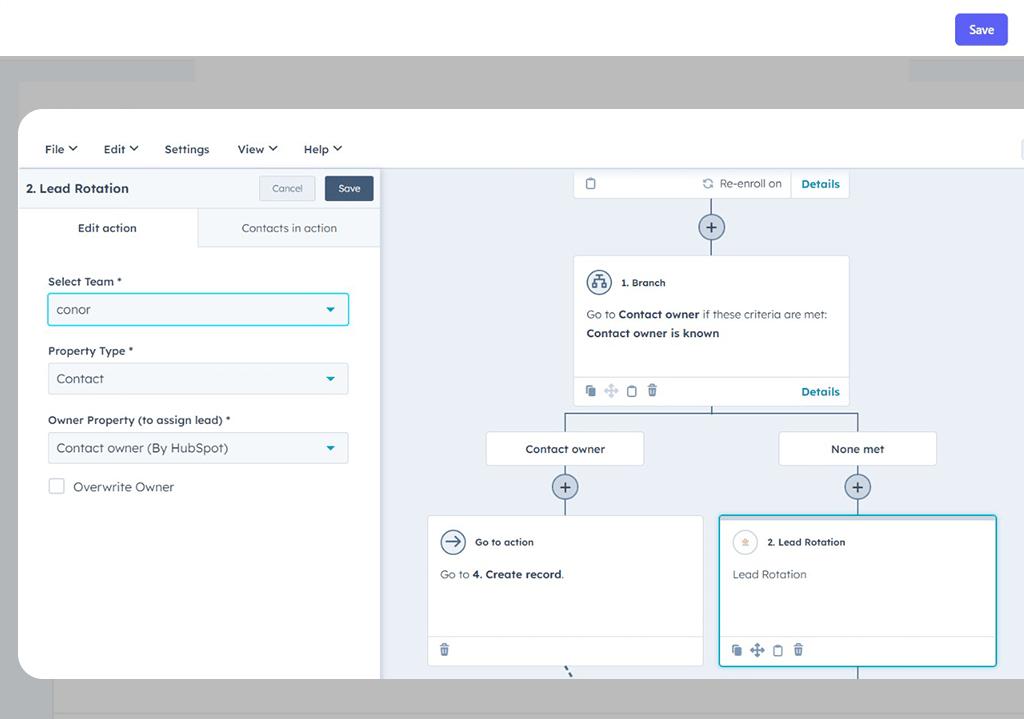Clone the Lead Rotation action
The width and height of the screenshot is (1024, 719).
(737, 650)
